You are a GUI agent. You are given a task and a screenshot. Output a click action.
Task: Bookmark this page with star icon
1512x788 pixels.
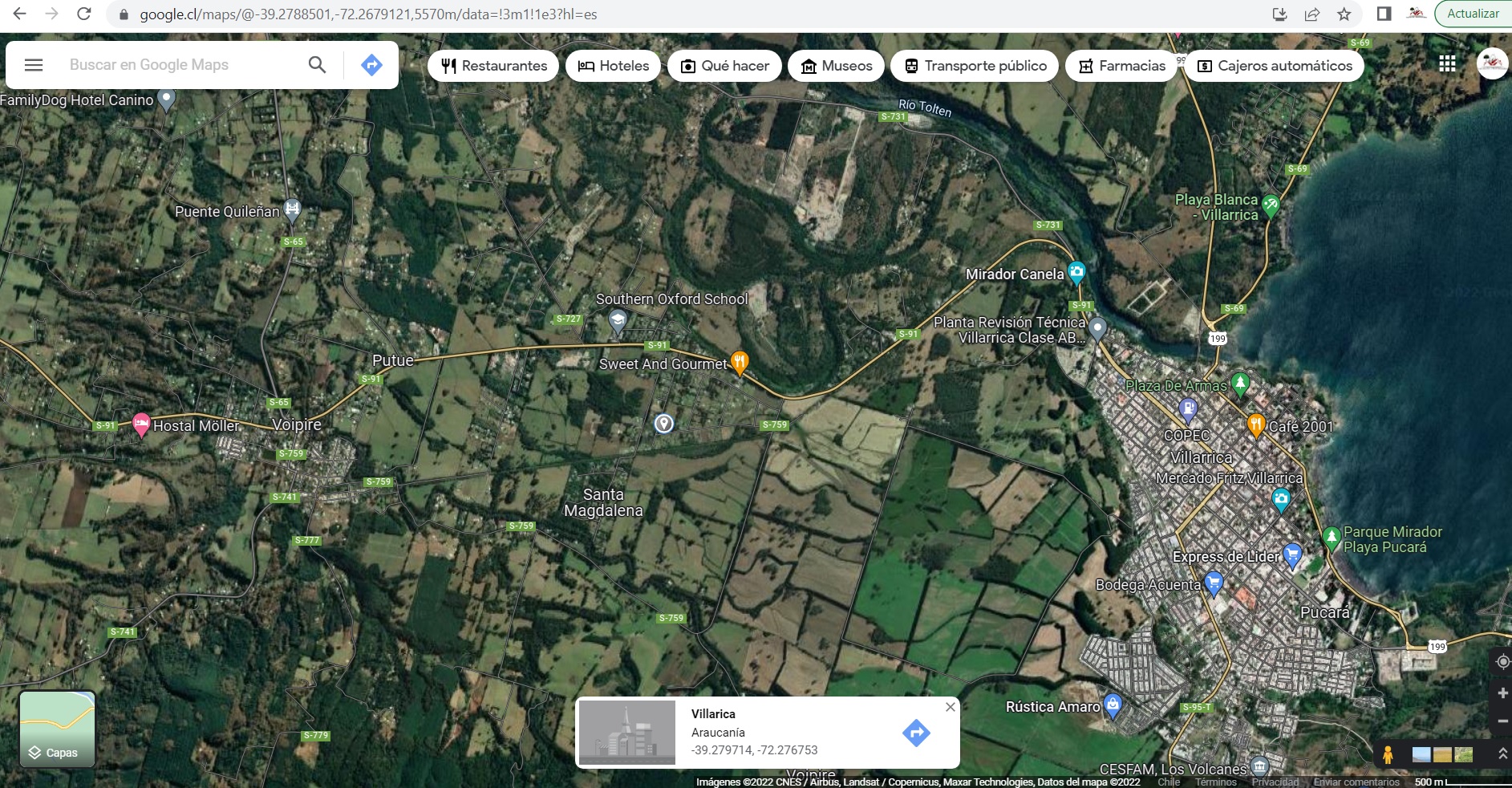pyautogui.click(x=1344, y=14)
